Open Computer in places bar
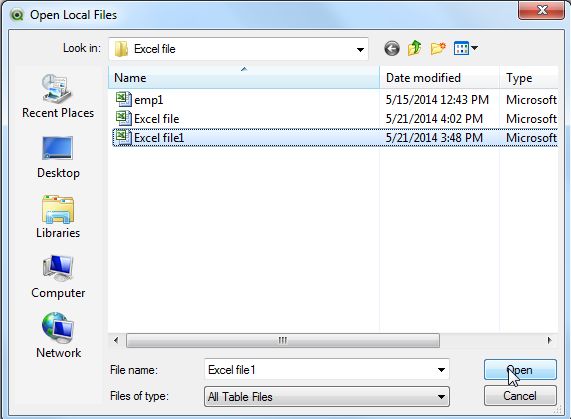571x419 pixels. coord(58,277)
